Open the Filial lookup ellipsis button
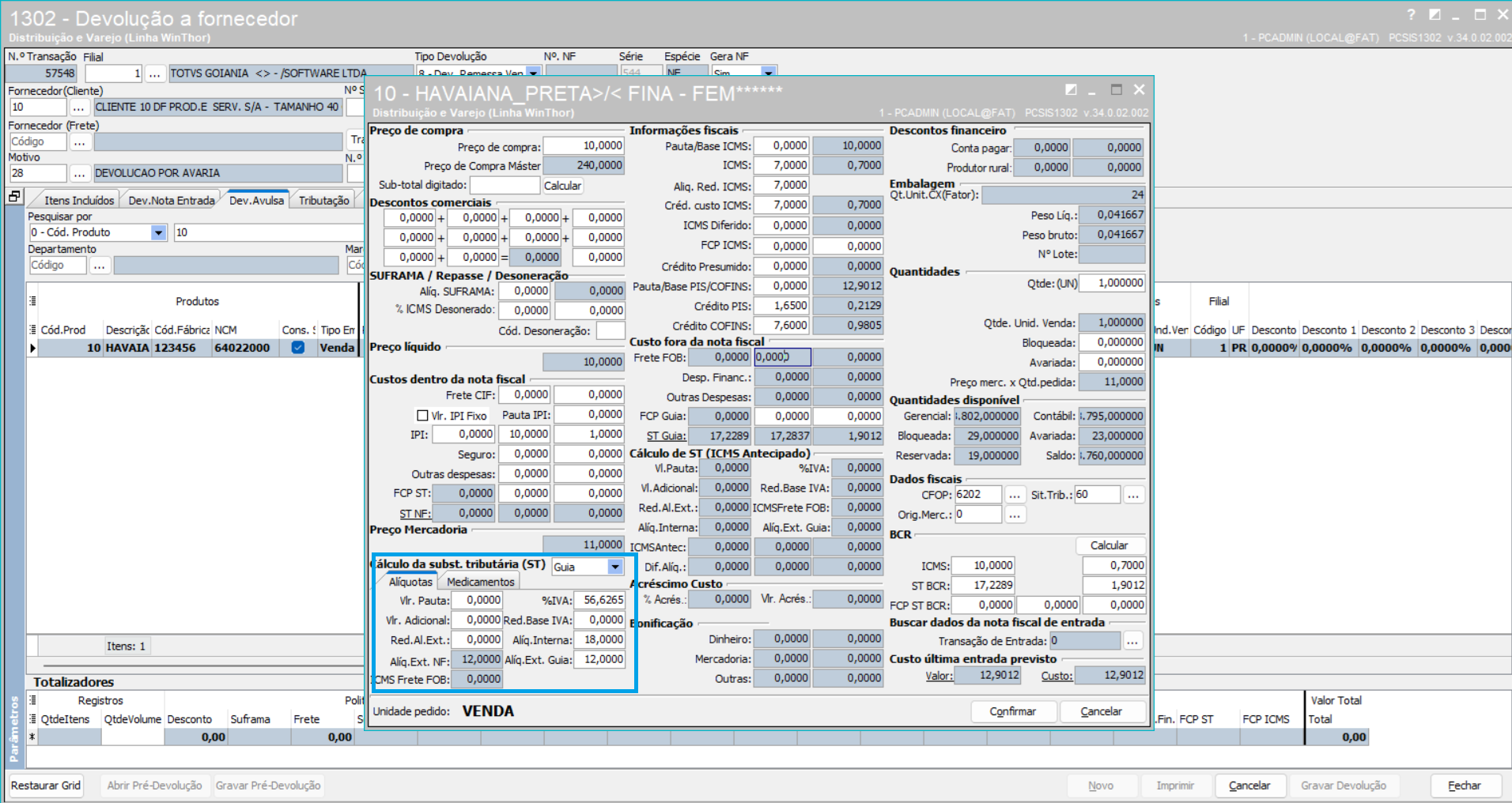This screenshot has height=803, width=1512. click(x=155, y=74)
